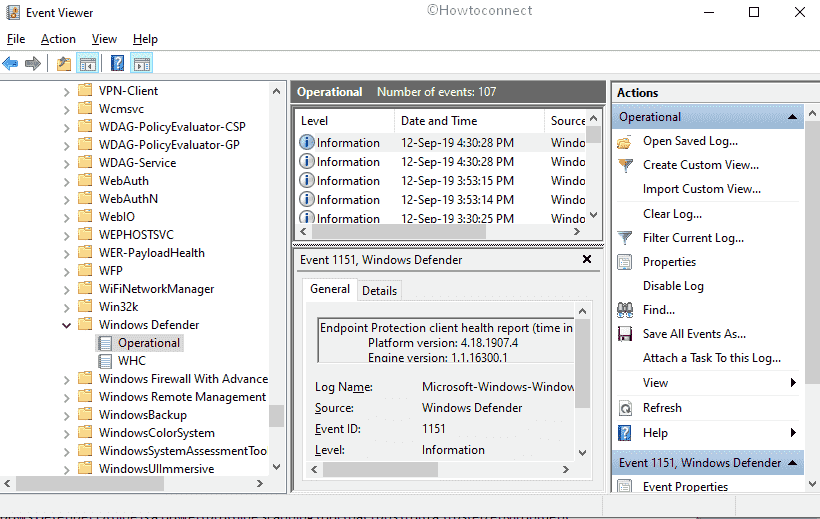Expand the WebAuth tree node

pos(66,182)
